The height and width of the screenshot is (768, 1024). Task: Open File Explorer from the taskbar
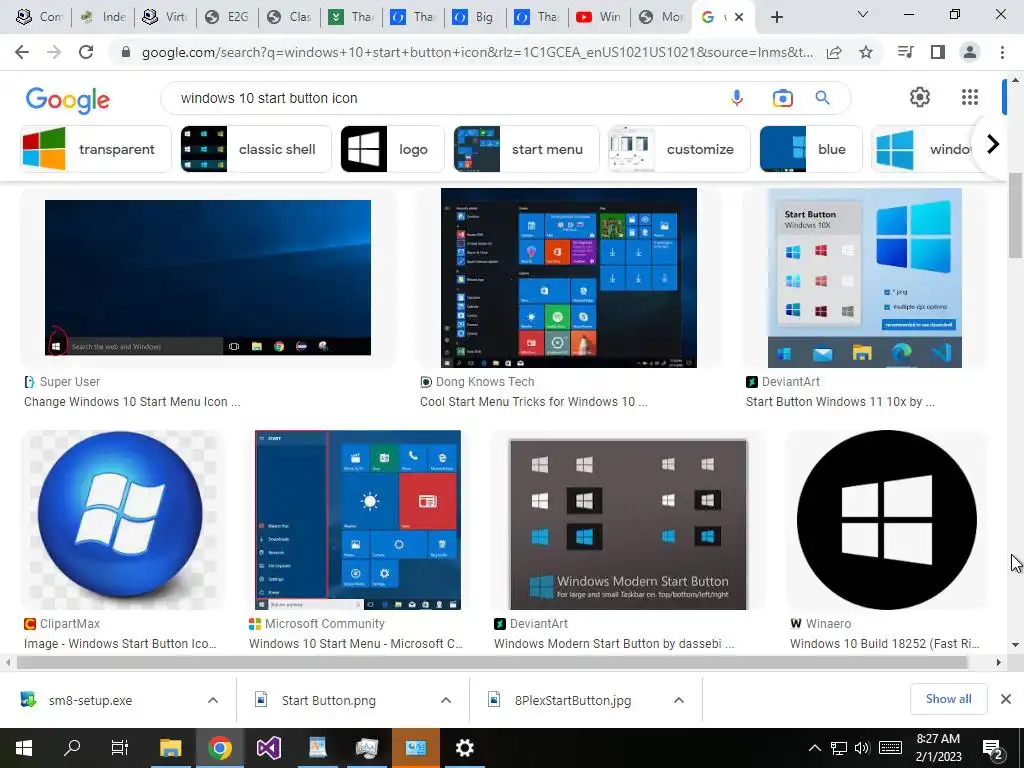[170, 748]
